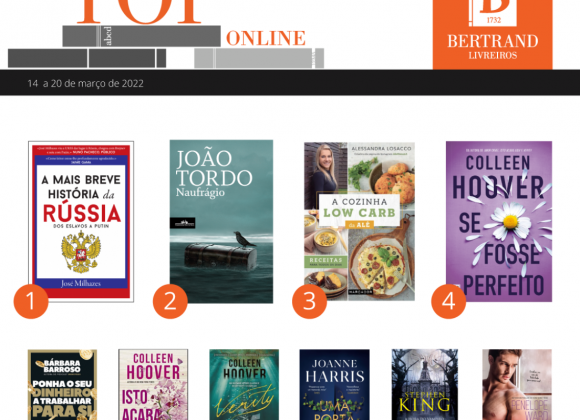Select the Joanne Harris book cover
The image size is (580, 420).
[x=334, y=384]
